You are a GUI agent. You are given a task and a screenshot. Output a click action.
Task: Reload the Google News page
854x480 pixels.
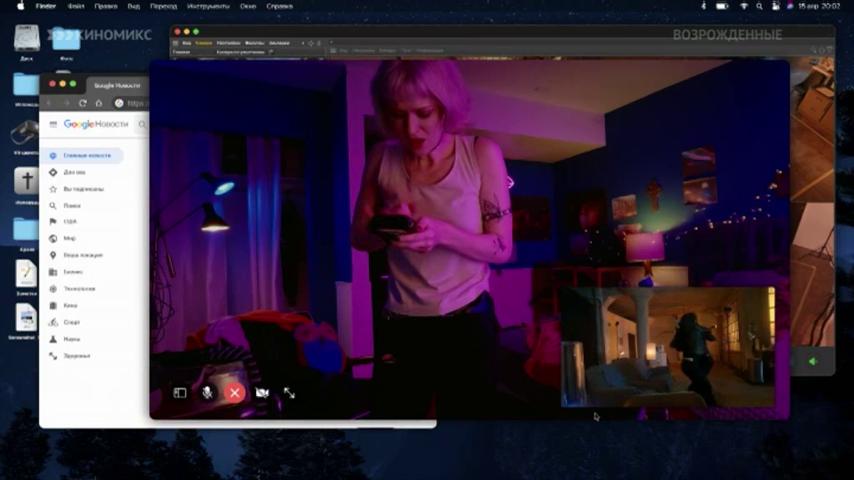83,103
